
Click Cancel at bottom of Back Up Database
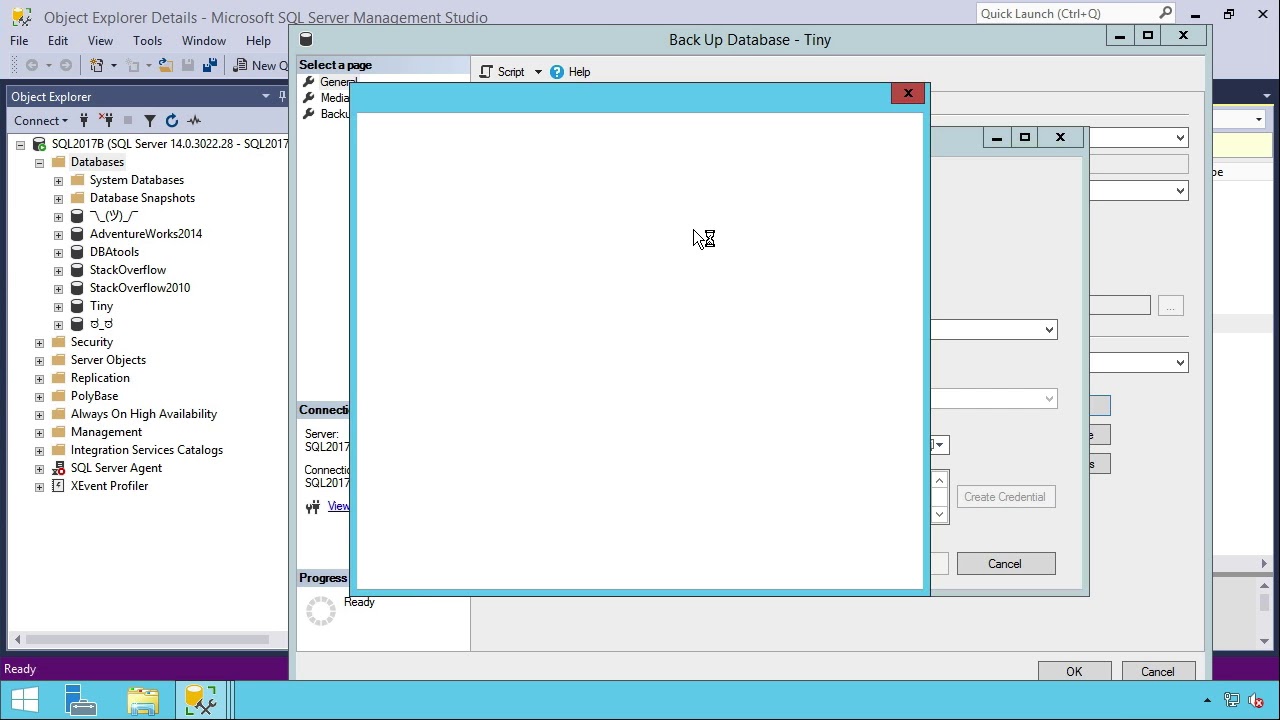(1158, 671)
